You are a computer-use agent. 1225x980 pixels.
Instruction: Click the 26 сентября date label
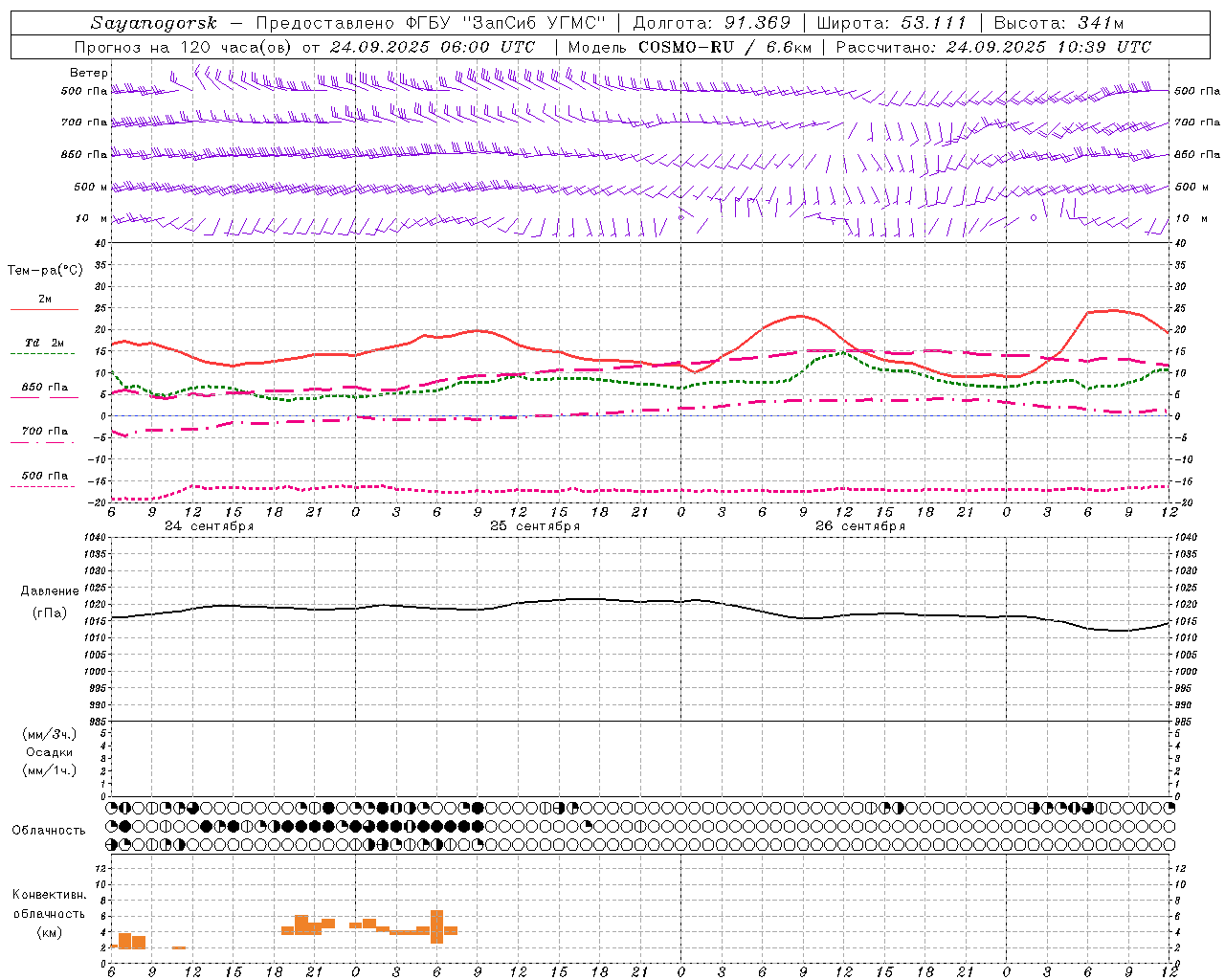point(859,525)
